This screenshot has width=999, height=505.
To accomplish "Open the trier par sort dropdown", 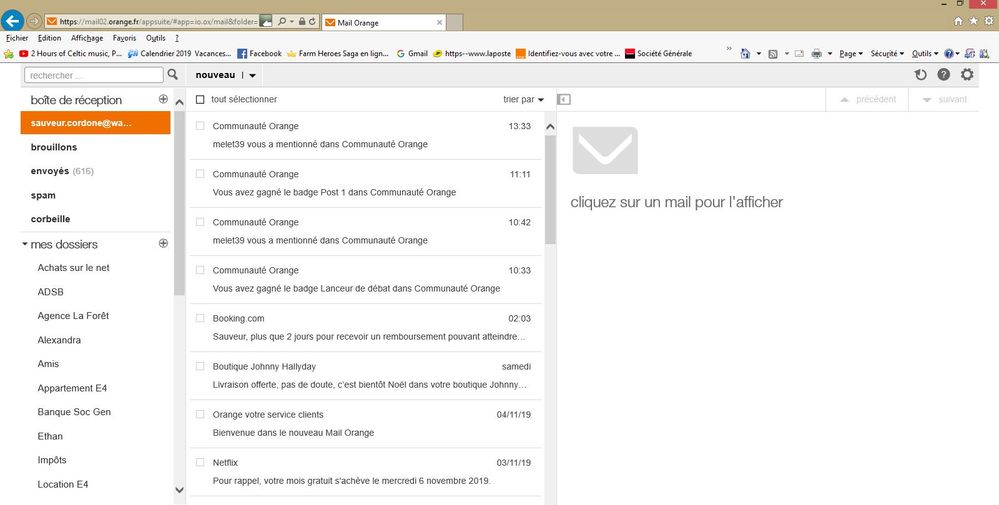I will 524,99.
